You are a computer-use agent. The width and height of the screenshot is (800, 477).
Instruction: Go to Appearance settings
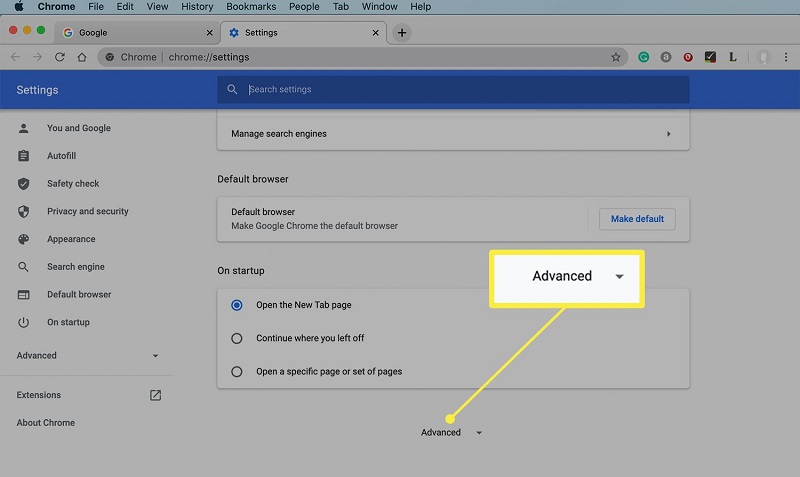click(71, 239)
